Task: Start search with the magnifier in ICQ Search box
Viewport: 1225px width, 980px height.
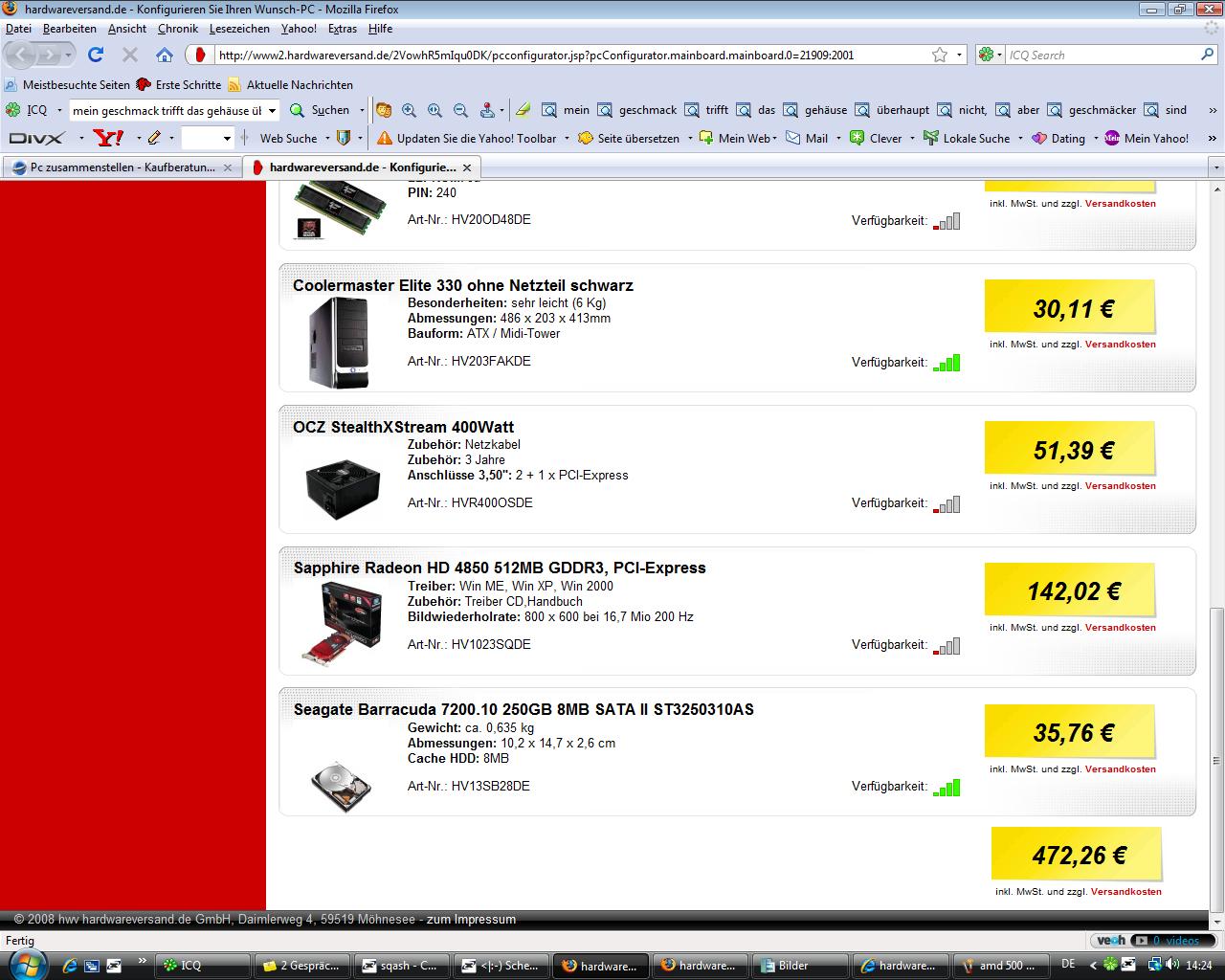Action: (1207, 55)
